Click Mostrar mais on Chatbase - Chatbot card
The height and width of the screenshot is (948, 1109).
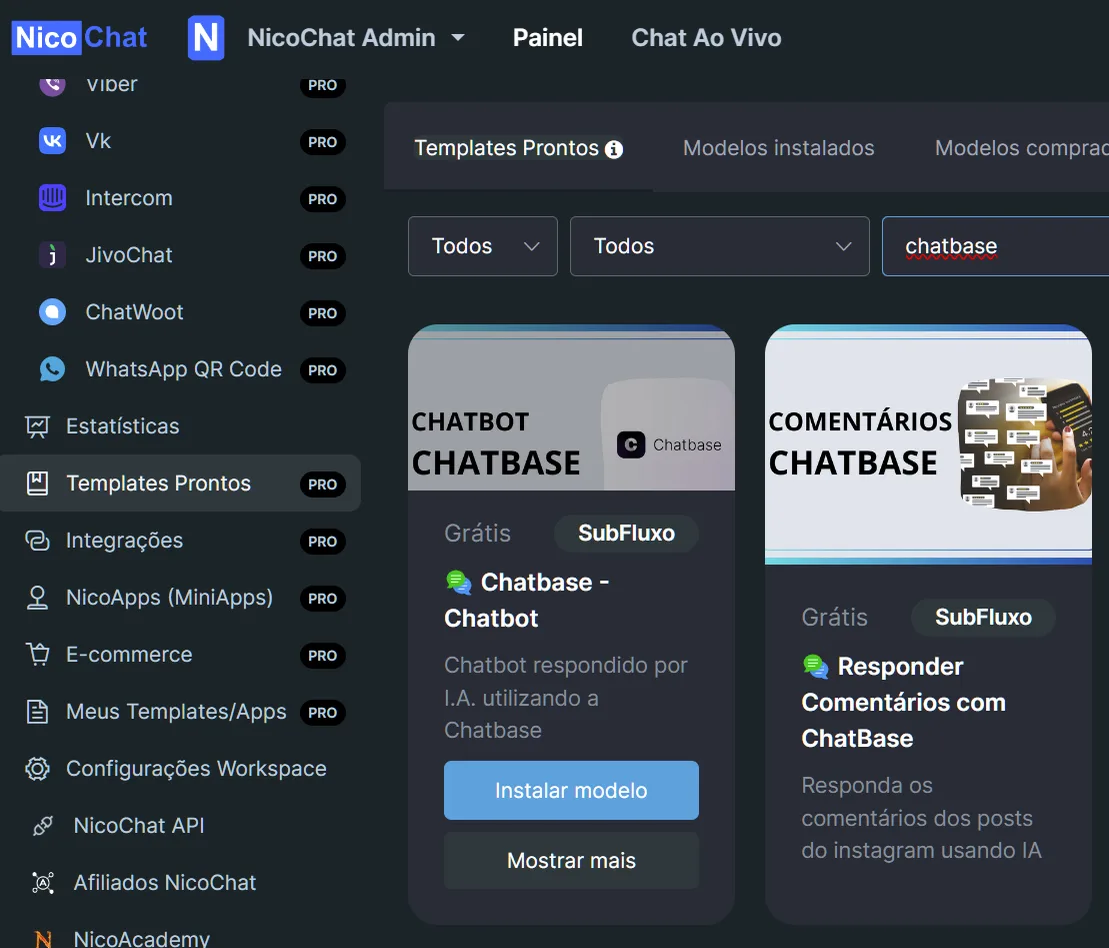tap(571, 860)
